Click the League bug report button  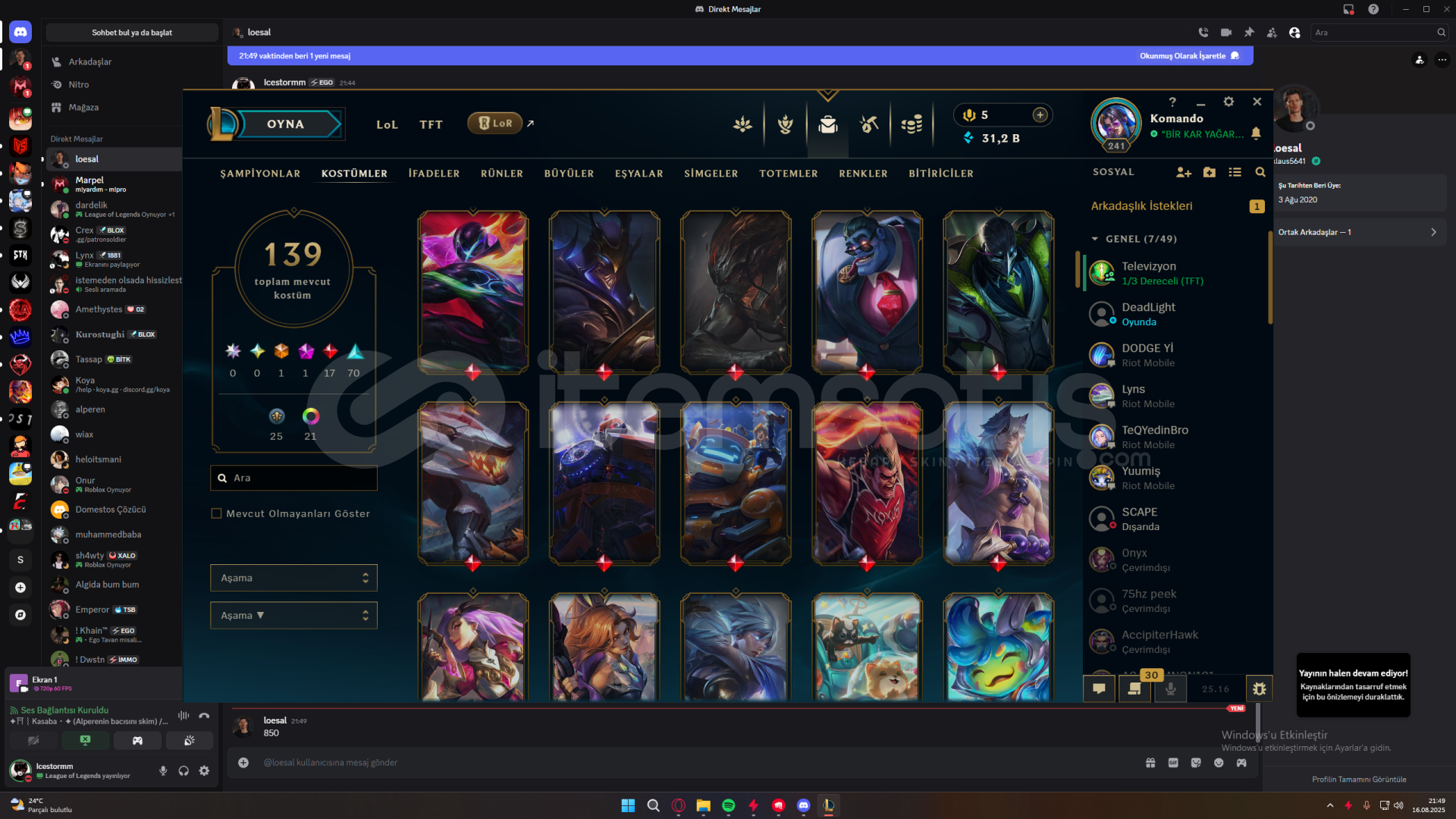click(x=1259, y=689)
